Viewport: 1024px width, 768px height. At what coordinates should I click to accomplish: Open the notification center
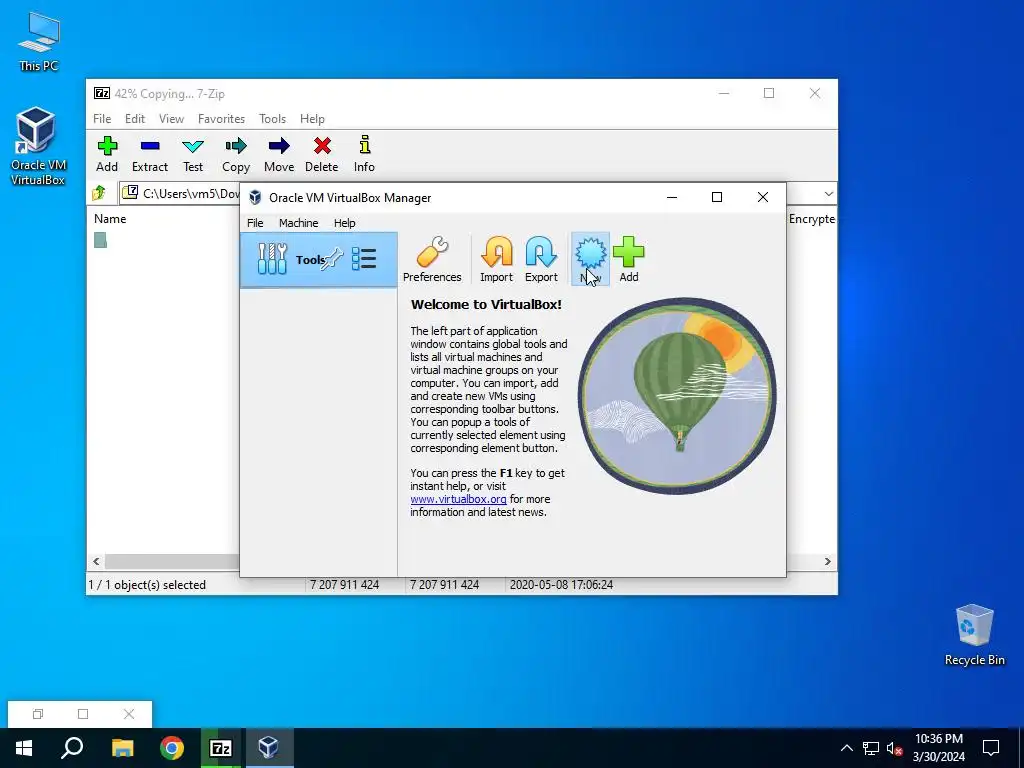991,748
